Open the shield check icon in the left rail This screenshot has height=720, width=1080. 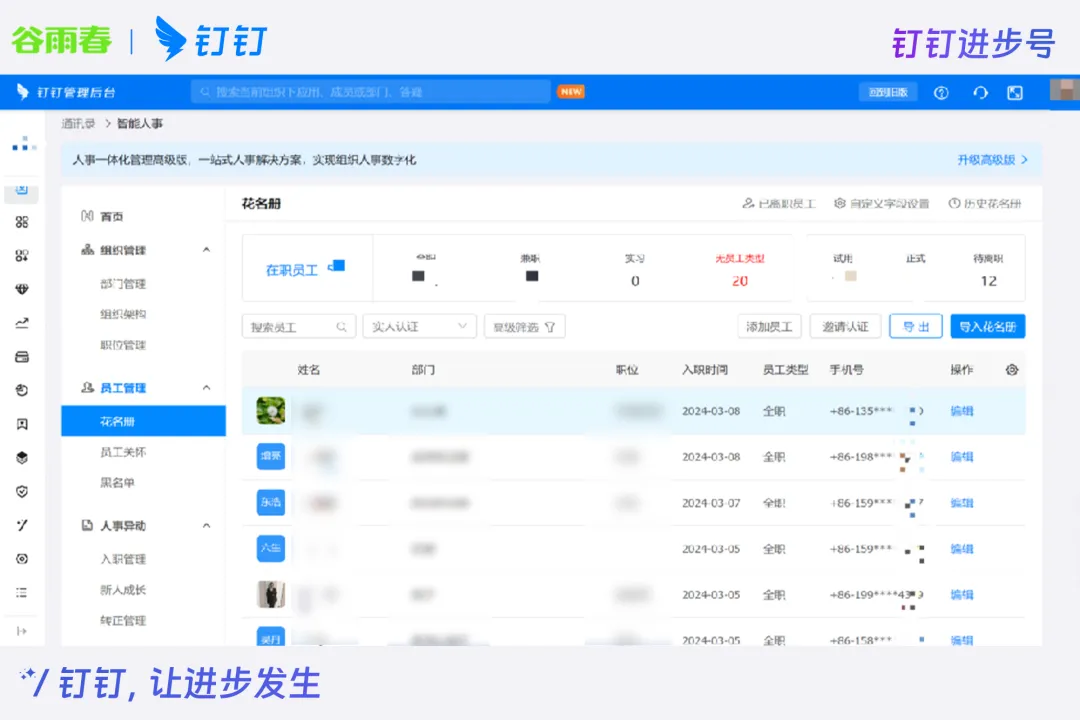point(22,491)
